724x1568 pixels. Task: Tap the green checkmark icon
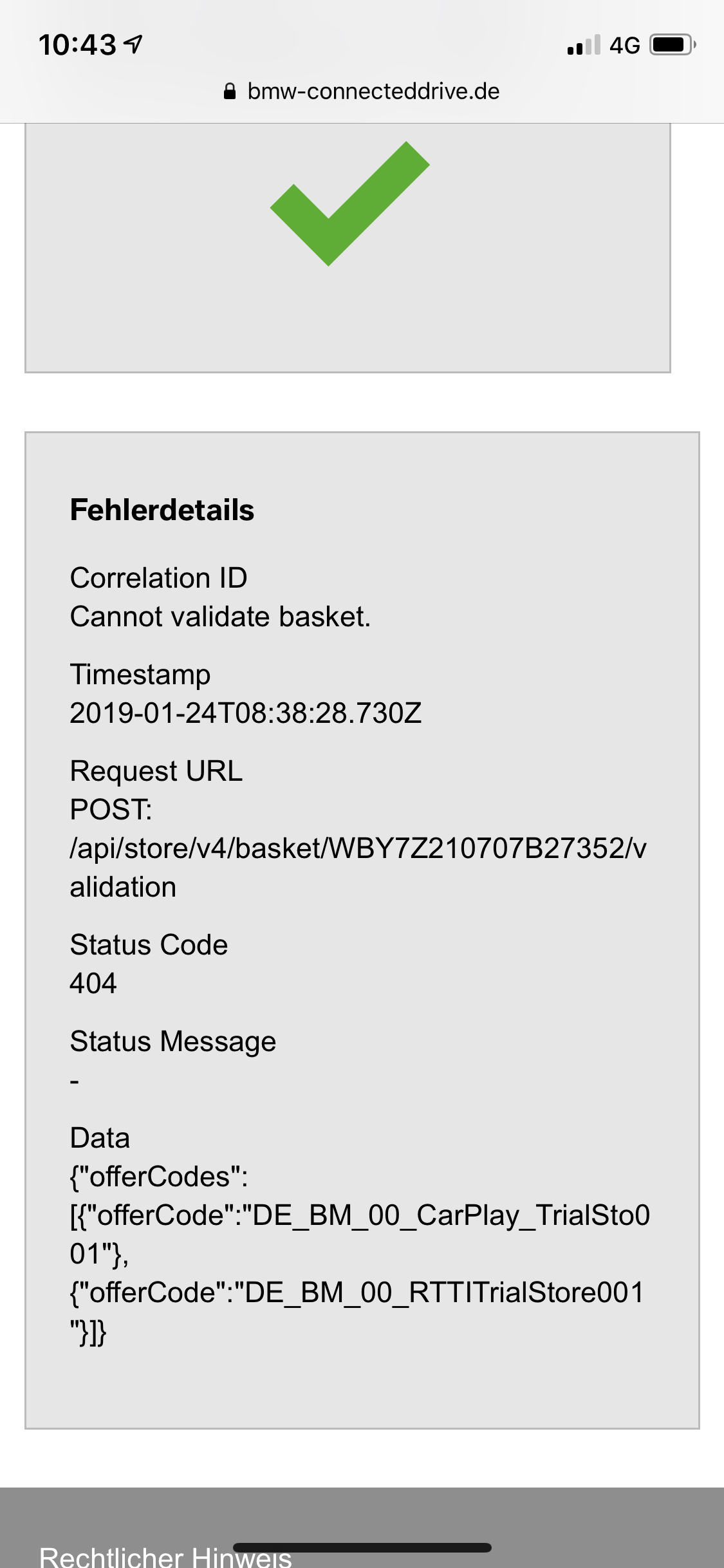[349, 203]
